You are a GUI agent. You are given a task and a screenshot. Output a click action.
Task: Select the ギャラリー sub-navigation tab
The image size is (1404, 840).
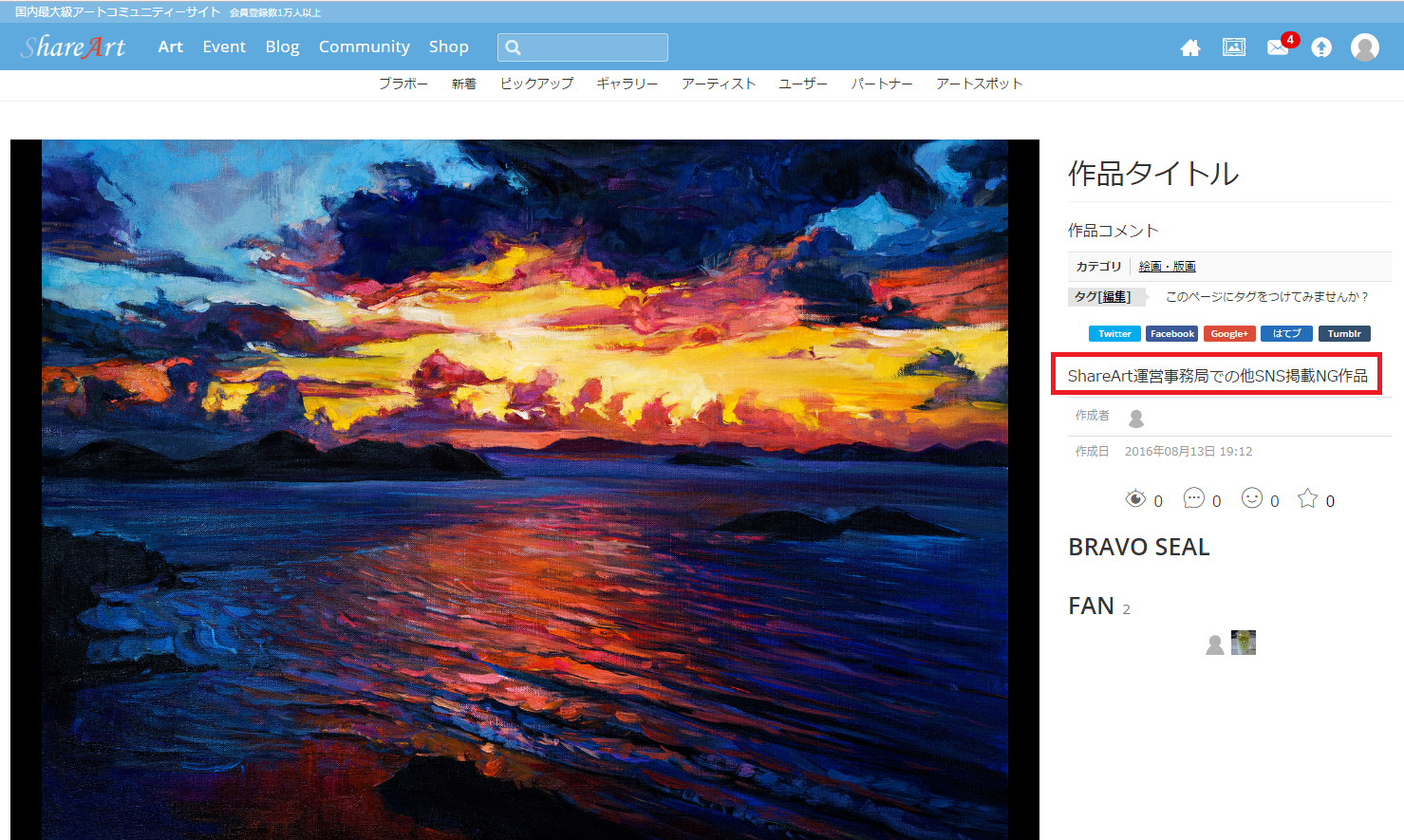click(627, 84)
